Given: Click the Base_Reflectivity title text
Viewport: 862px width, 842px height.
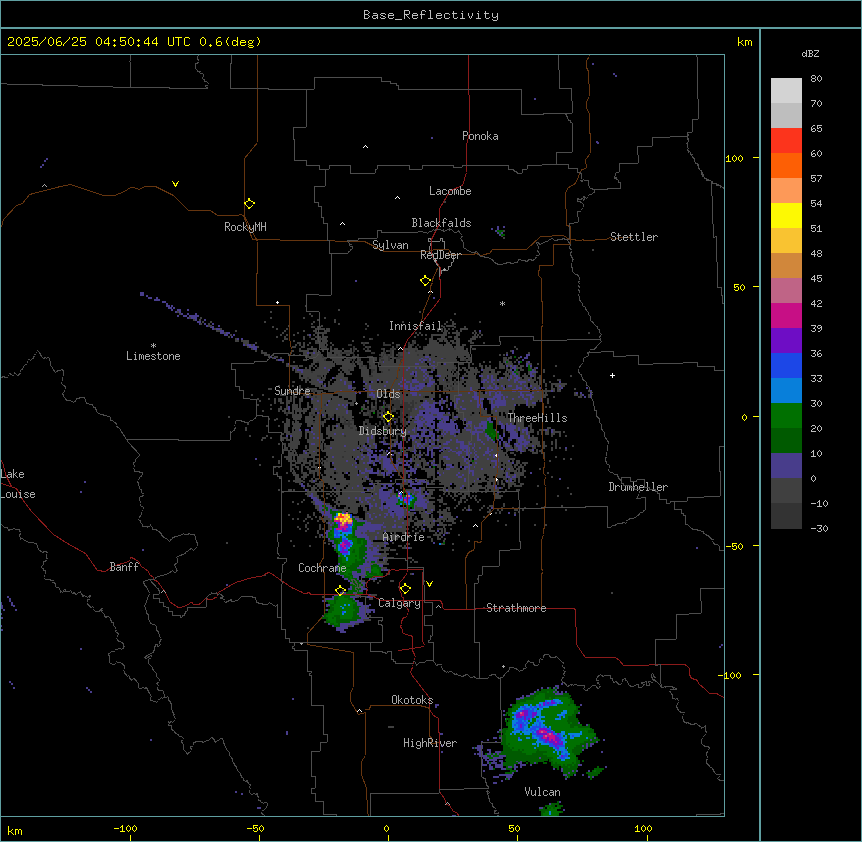Looking at the screenshot, I should pyautogui.click(x=431, y=15).
